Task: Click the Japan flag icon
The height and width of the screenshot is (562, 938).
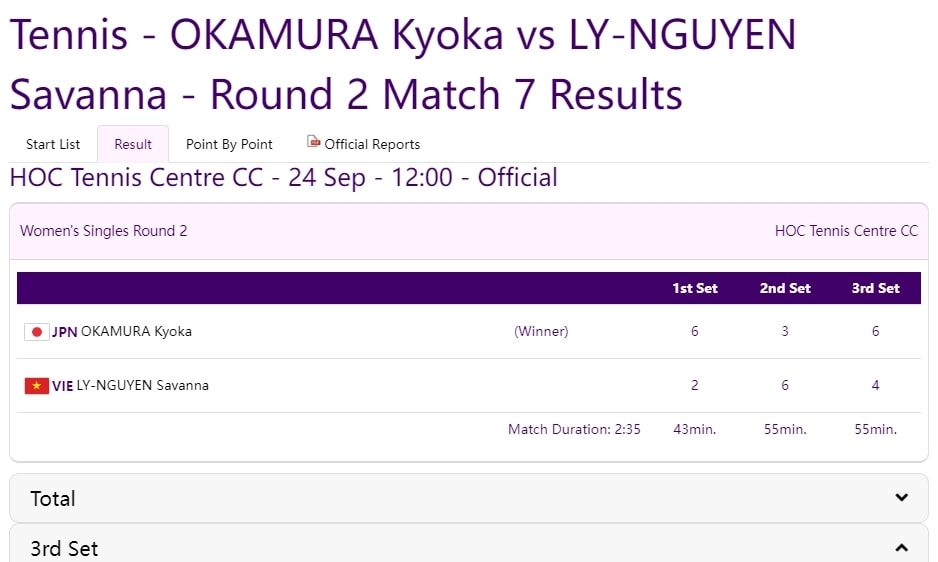Action: (x=36, y=332)
